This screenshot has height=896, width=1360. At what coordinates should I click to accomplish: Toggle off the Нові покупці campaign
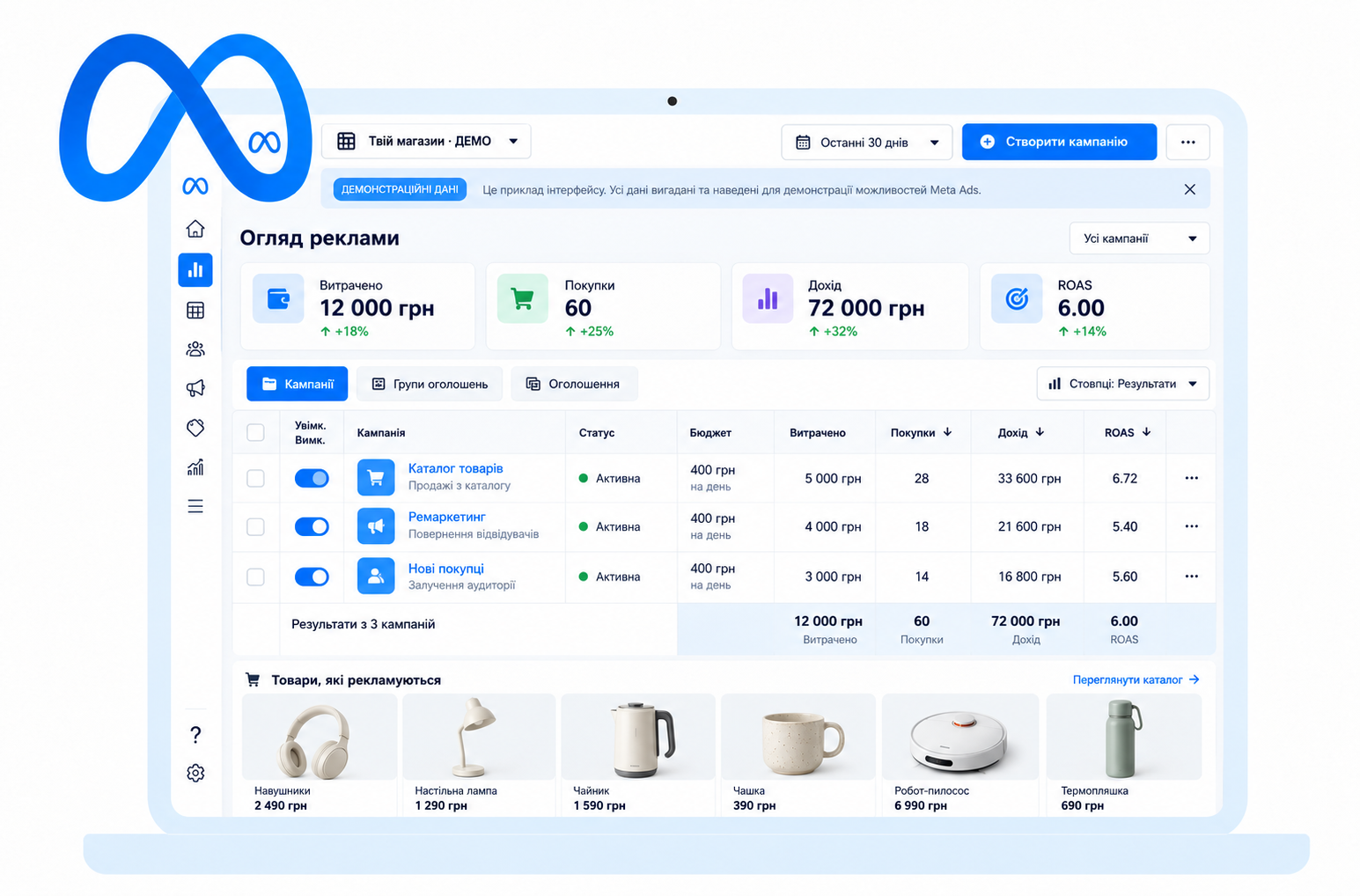point(312,577)
